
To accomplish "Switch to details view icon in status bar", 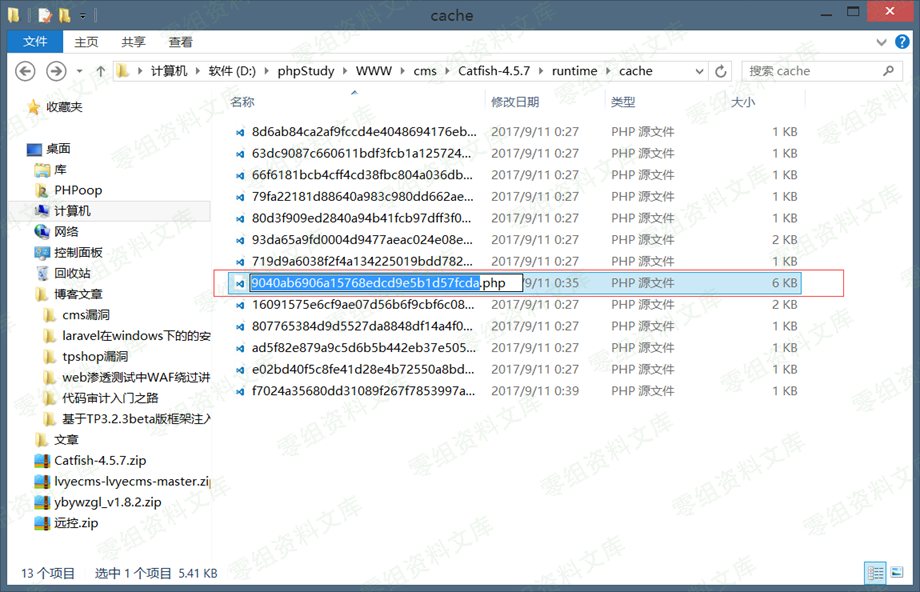I will [x=876, y=573].
